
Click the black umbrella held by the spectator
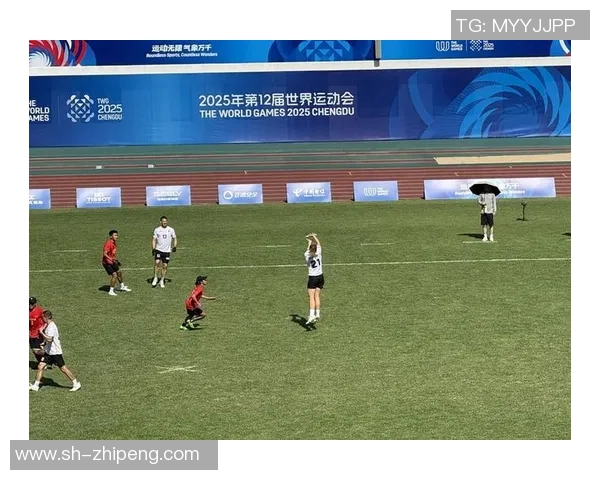point(484,189)
